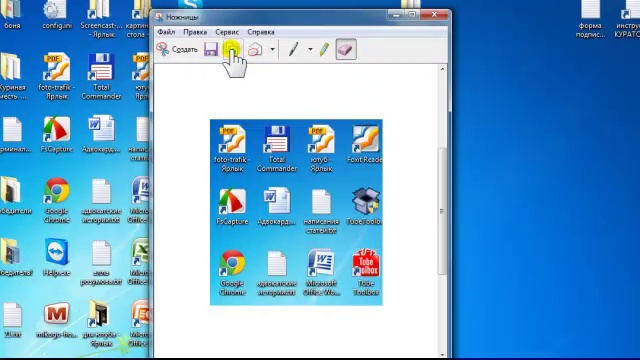
Task: Send snip by email envelope icon
Action: [255, 49]
